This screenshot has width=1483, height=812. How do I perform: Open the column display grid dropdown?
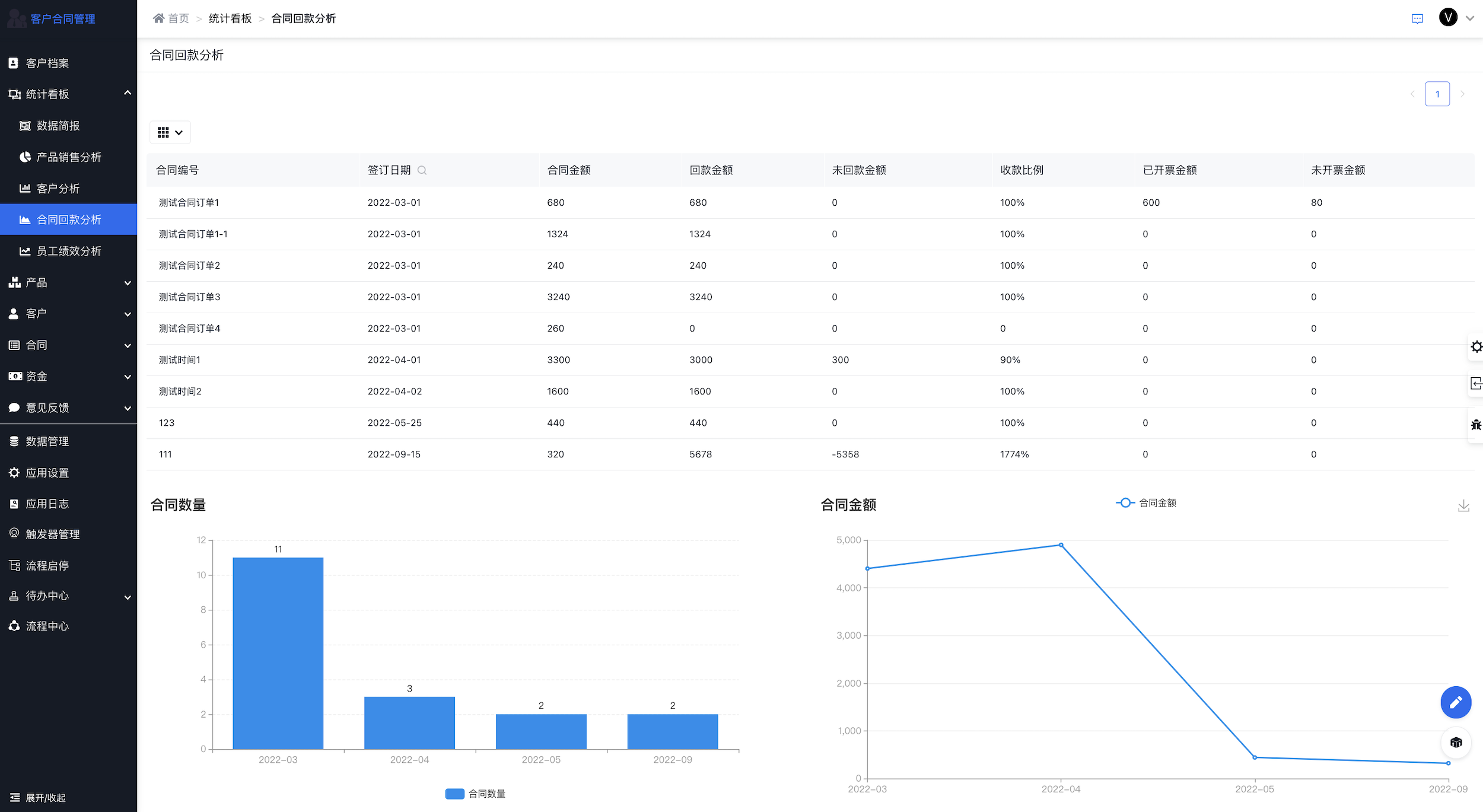point(170,132)
